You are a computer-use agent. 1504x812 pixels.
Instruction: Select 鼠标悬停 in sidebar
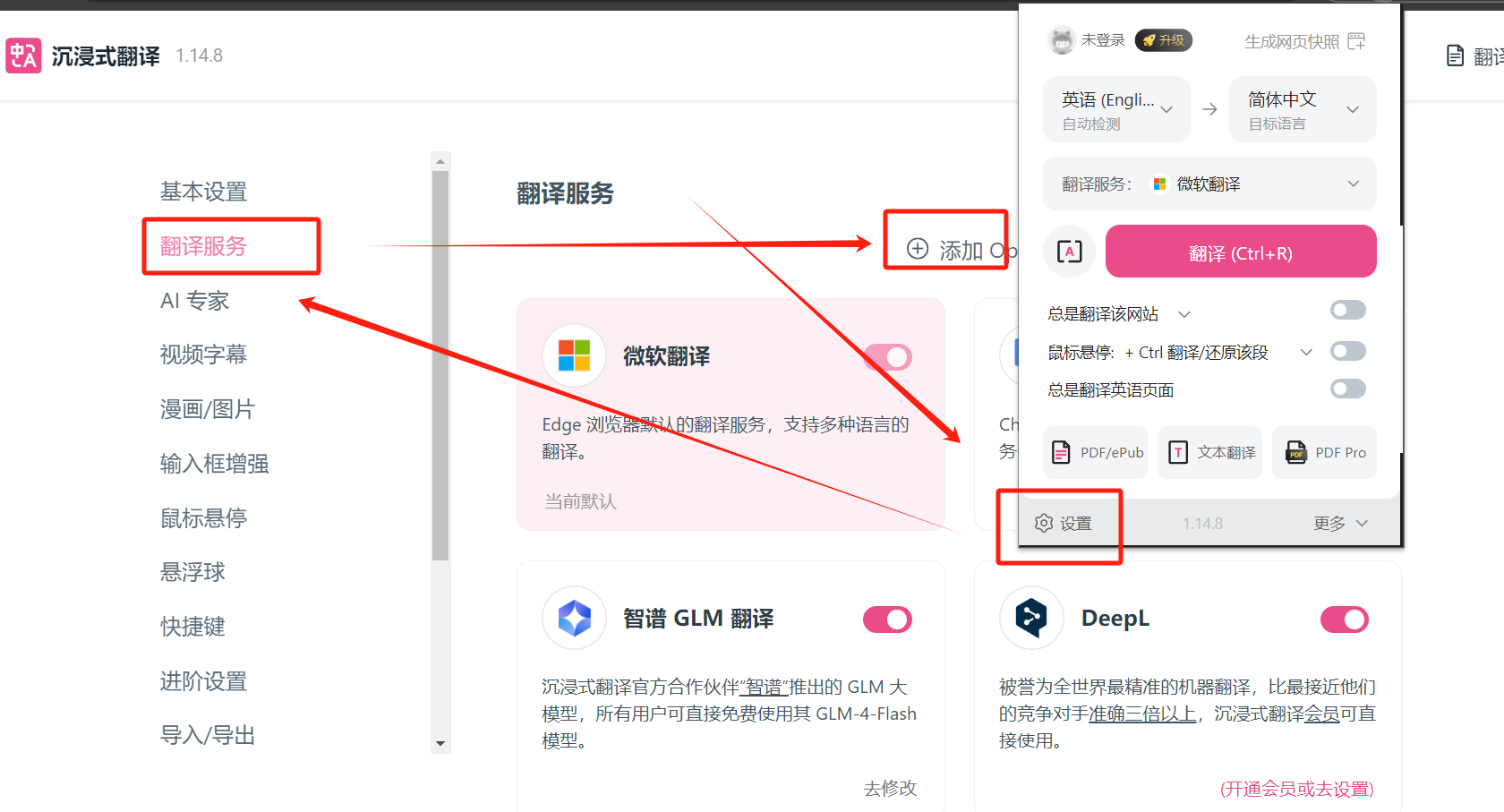pos(203,518)
